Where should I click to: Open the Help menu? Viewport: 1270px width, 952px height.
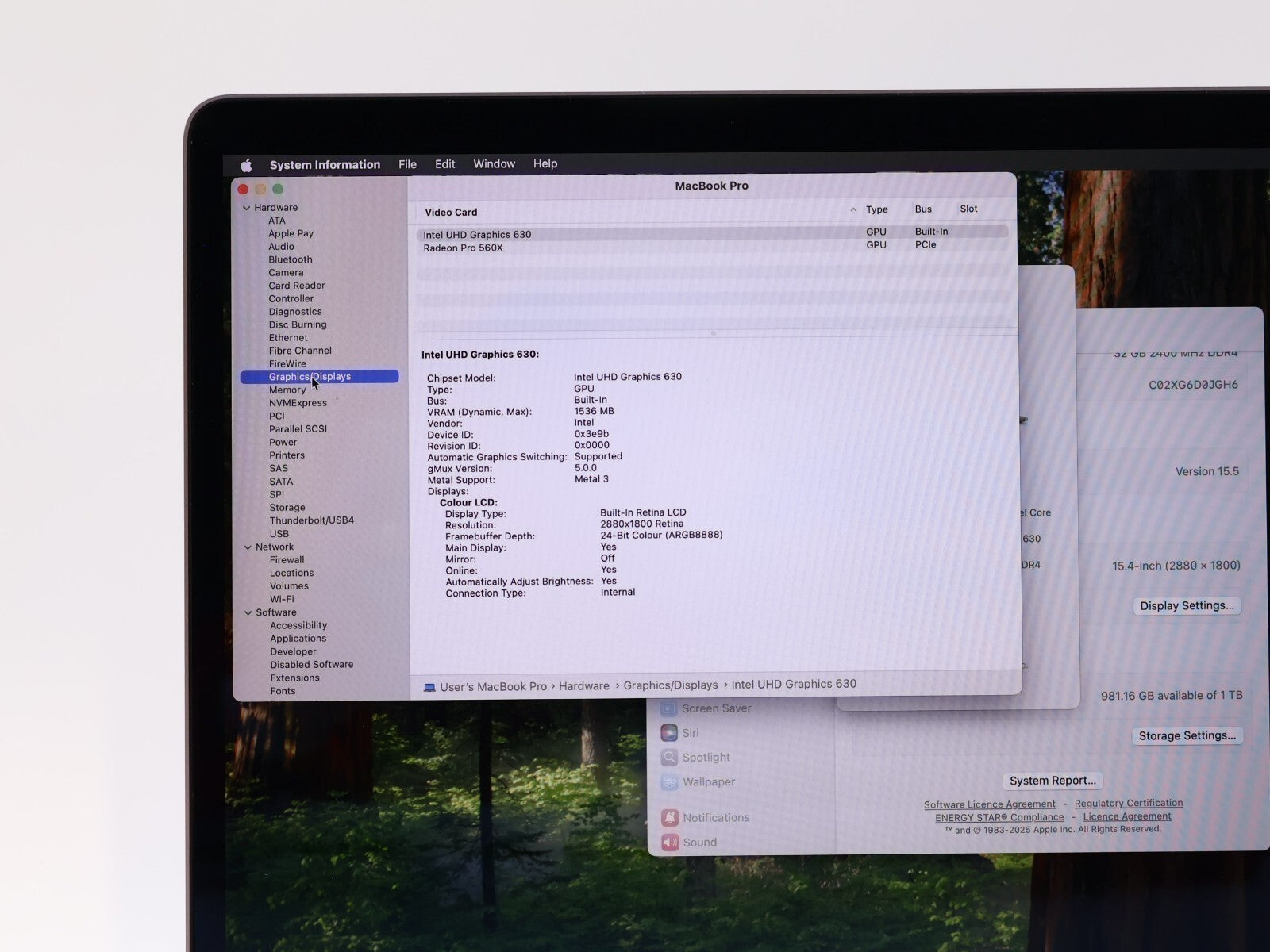[545, 163]
